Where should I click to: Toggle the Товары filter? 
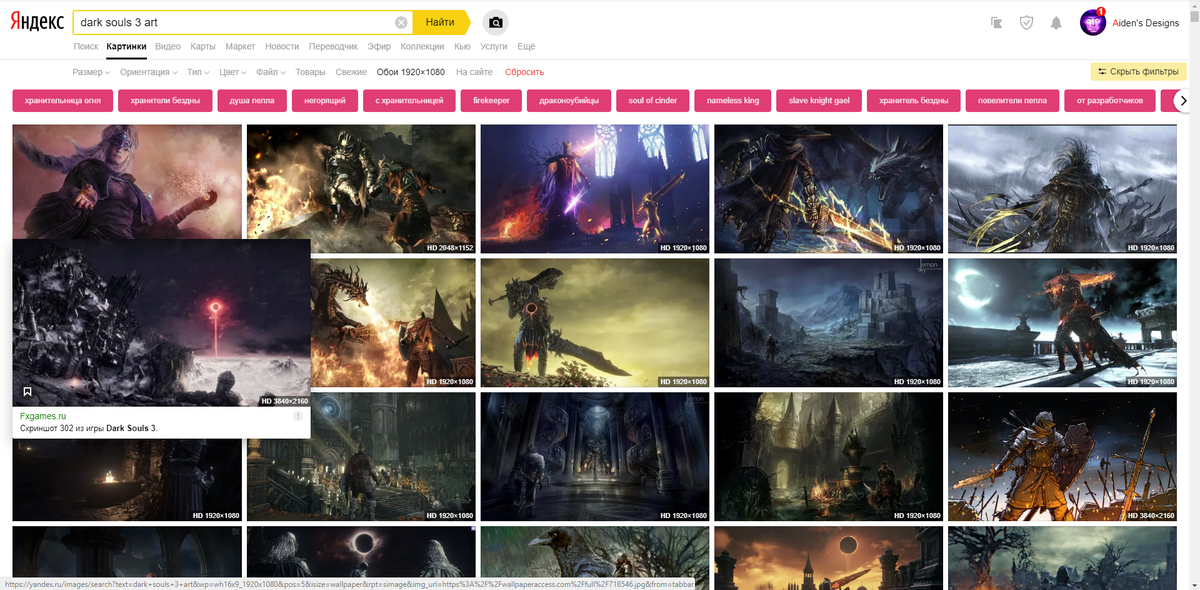click(310, 72)
